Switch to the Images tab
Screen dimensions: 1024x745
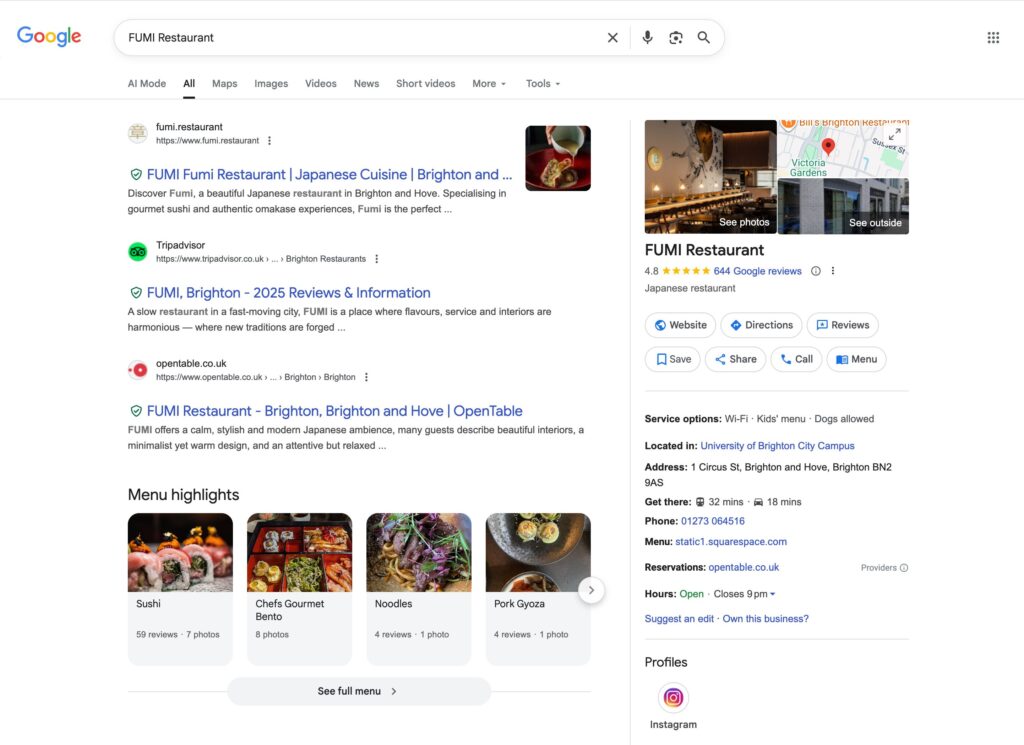[x=271, y=84]
